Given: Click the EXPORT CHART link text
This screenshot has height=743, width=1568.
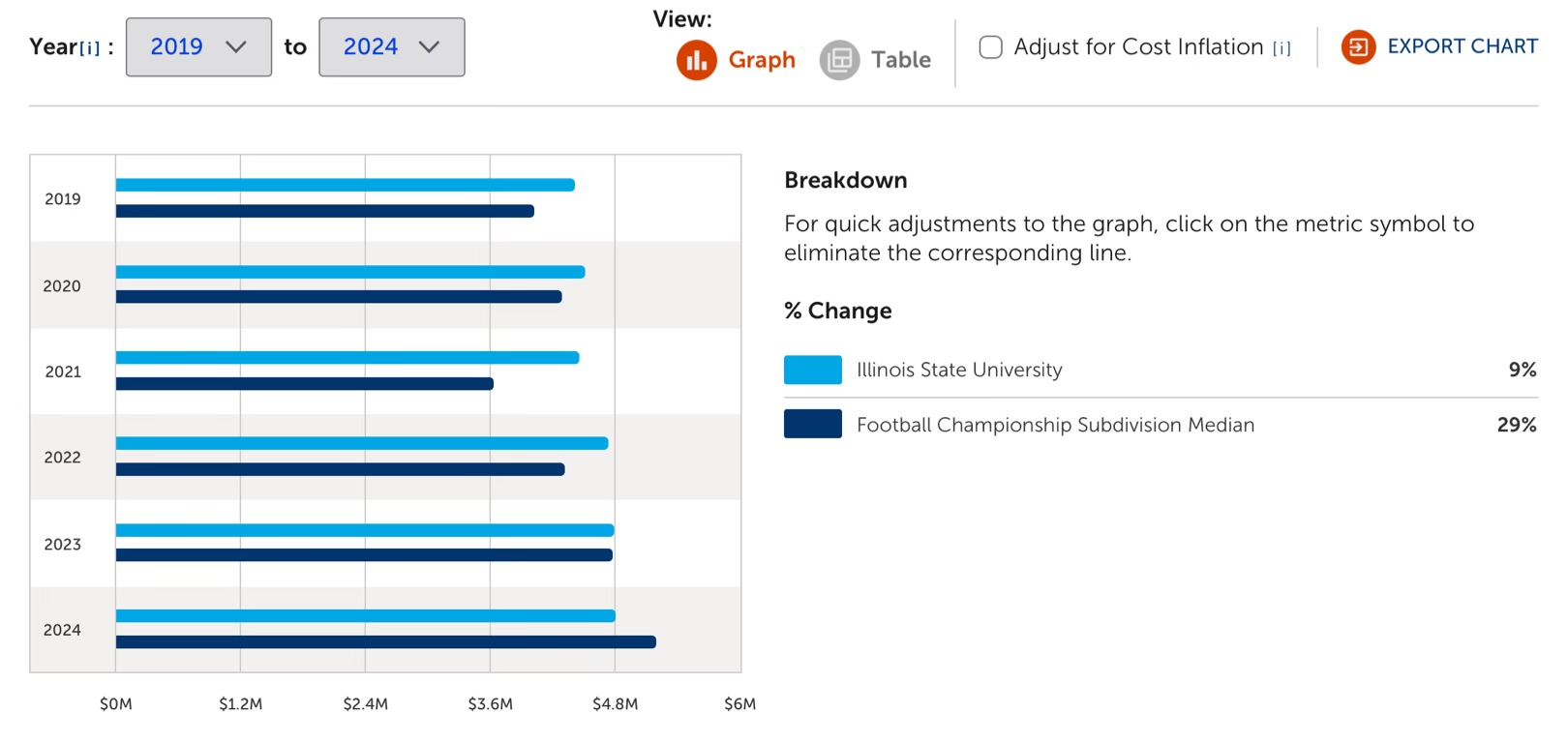Looking at the screenshot, I should tap(1462, 46).
